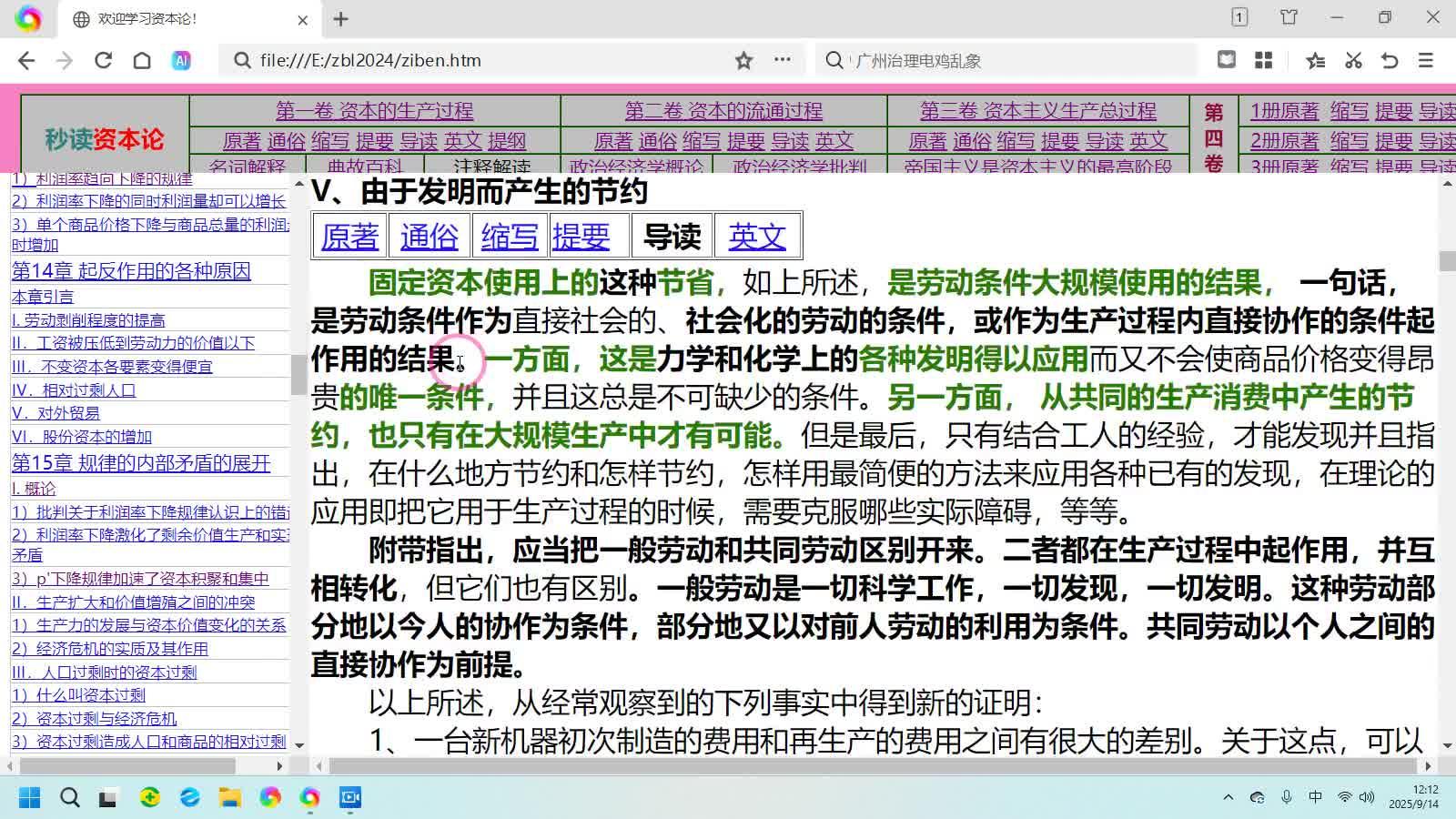Viewport: 1456px width, 819px height.
Task: Expand hidden icons in the system tray
Action: pyautogui.click(x=1228, y=797)
